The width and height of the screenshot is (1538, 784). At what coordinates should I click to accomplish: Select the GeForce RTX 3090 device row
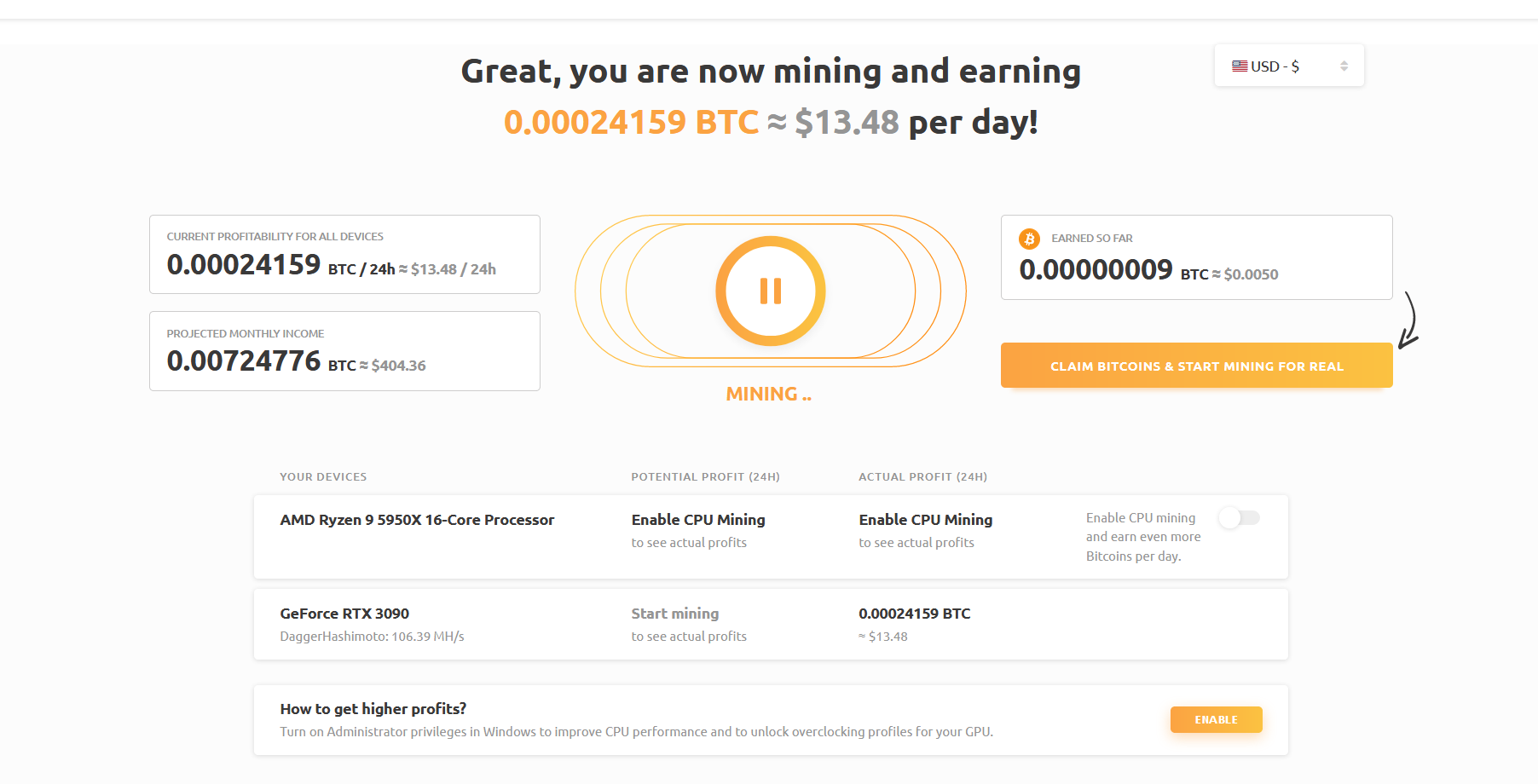(771, 624)
